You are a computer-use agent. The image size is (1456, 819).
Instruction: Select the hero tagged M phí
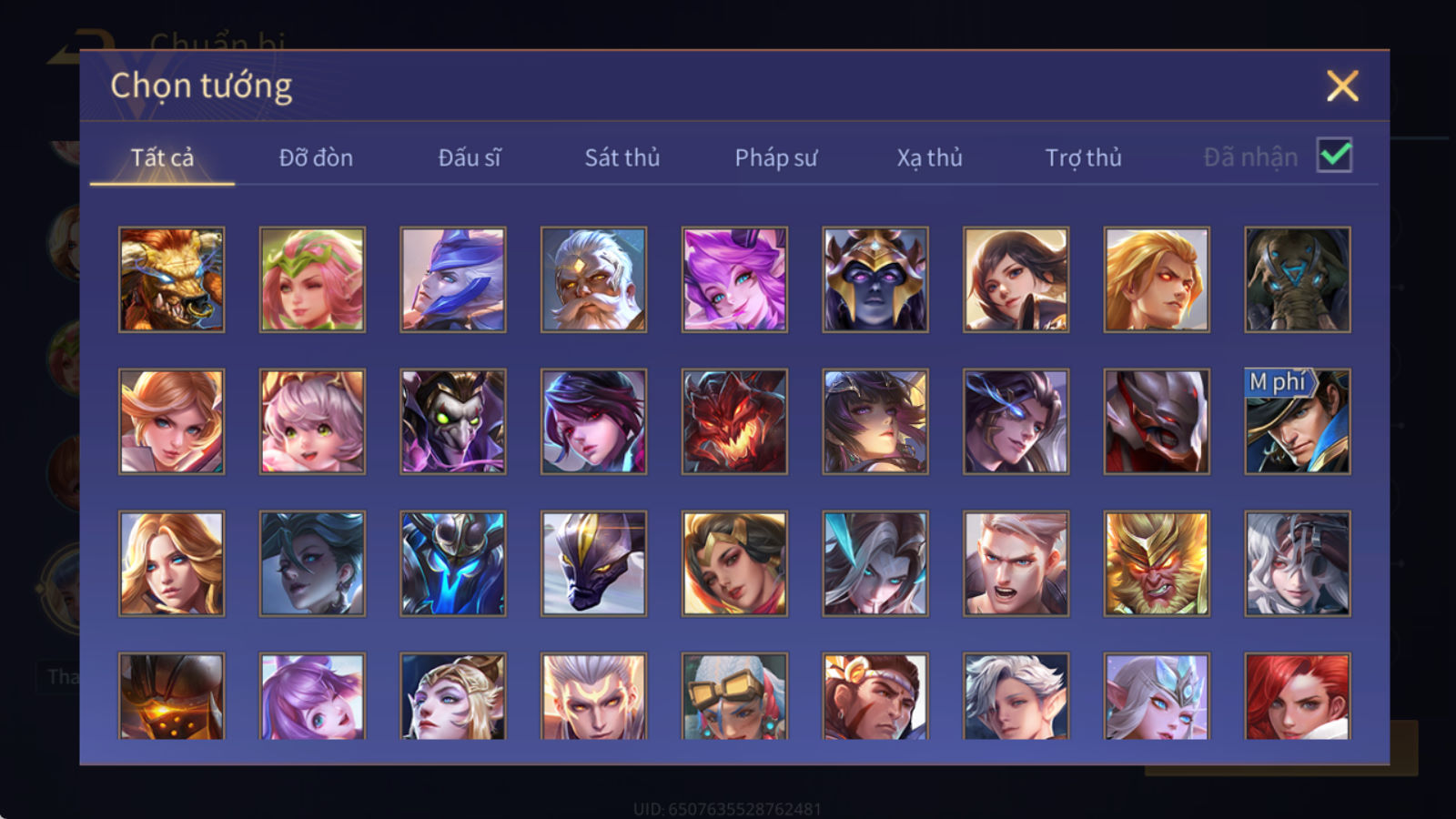[1298, 421]
